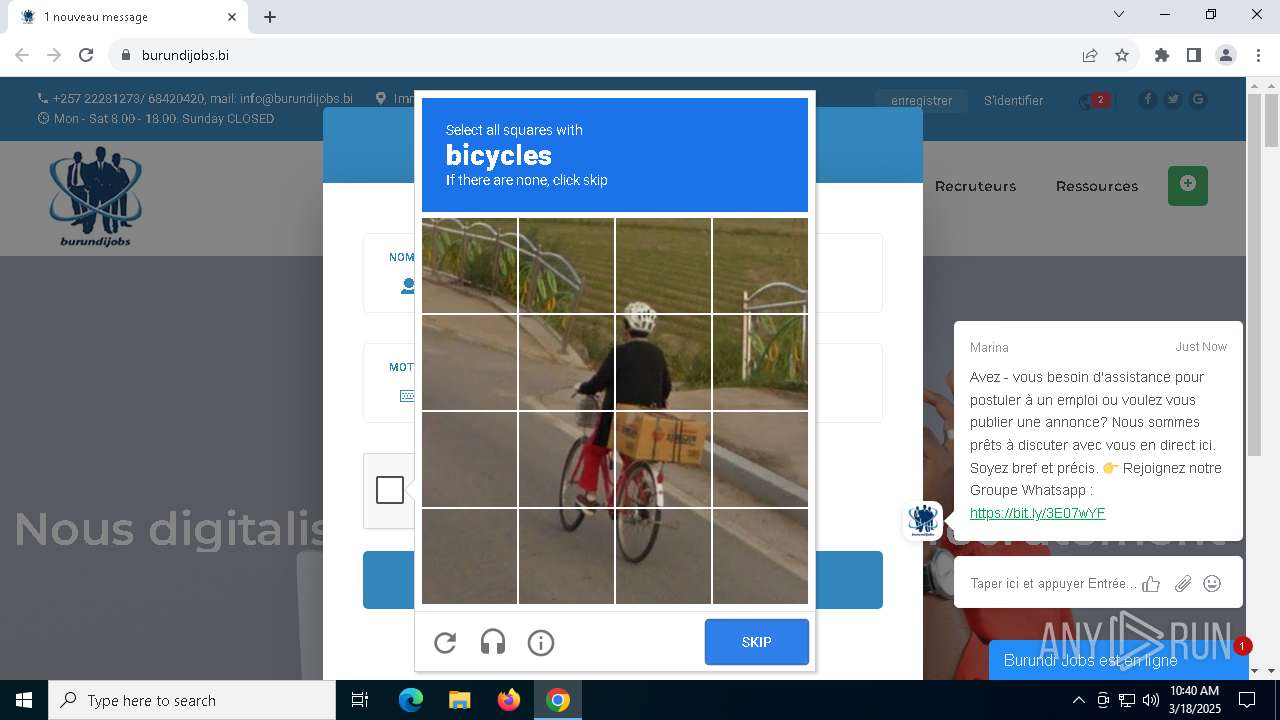Click the S'identifier link

[x=1014, y=100]
